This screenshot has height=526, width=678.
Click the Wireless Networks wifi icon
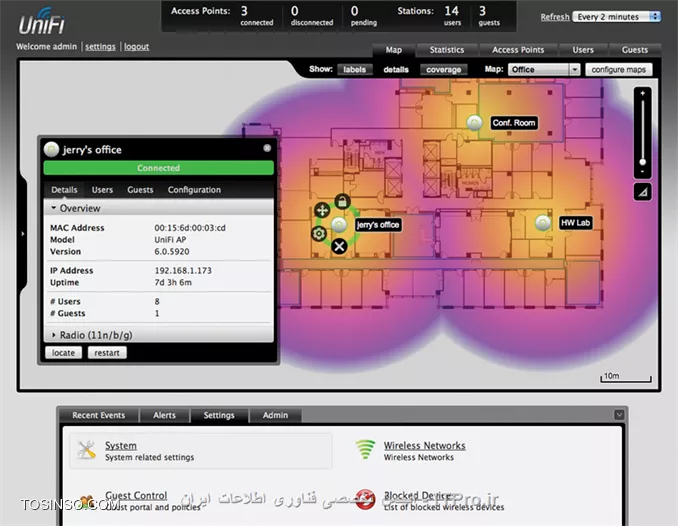tap(365, 449)
